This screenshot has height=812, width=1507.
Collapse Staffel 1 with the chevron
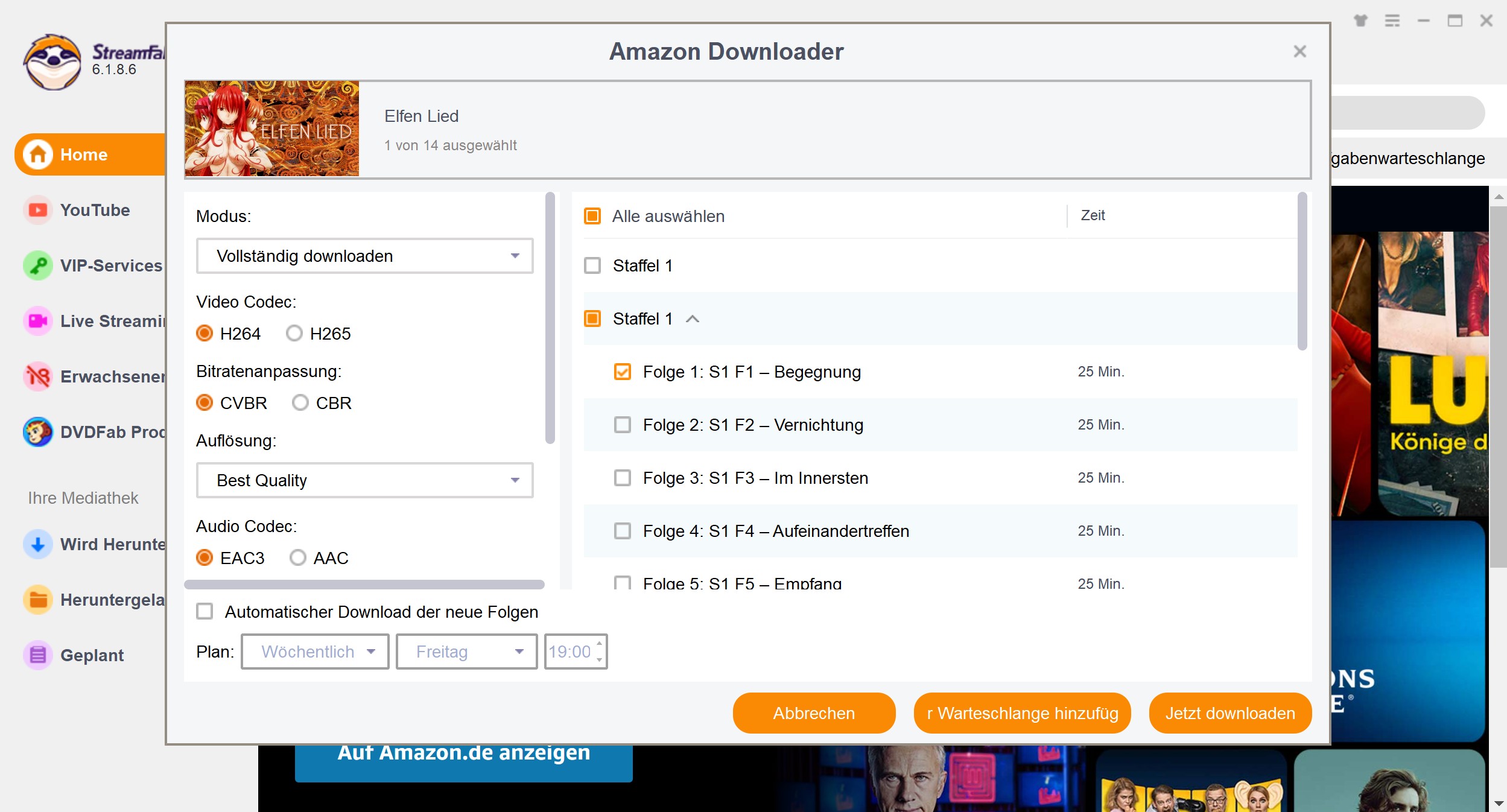tap(693, 319)
